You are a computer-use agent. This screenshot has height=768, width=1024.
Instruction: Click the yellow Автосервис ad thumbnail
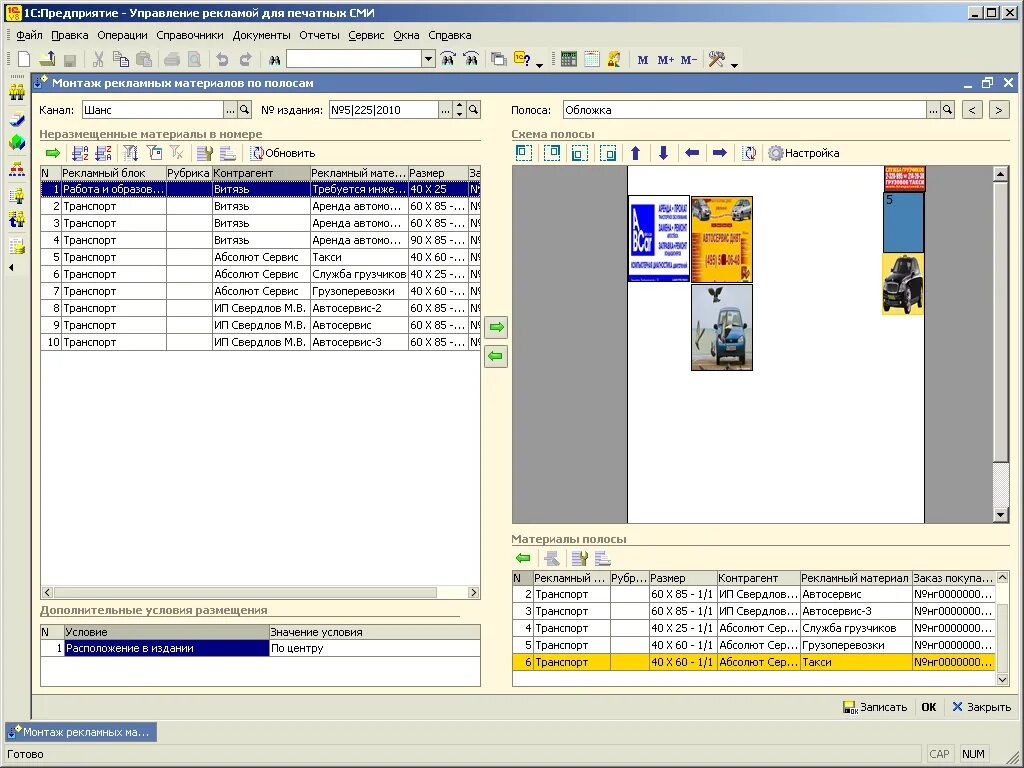click(x=722, y=239)
